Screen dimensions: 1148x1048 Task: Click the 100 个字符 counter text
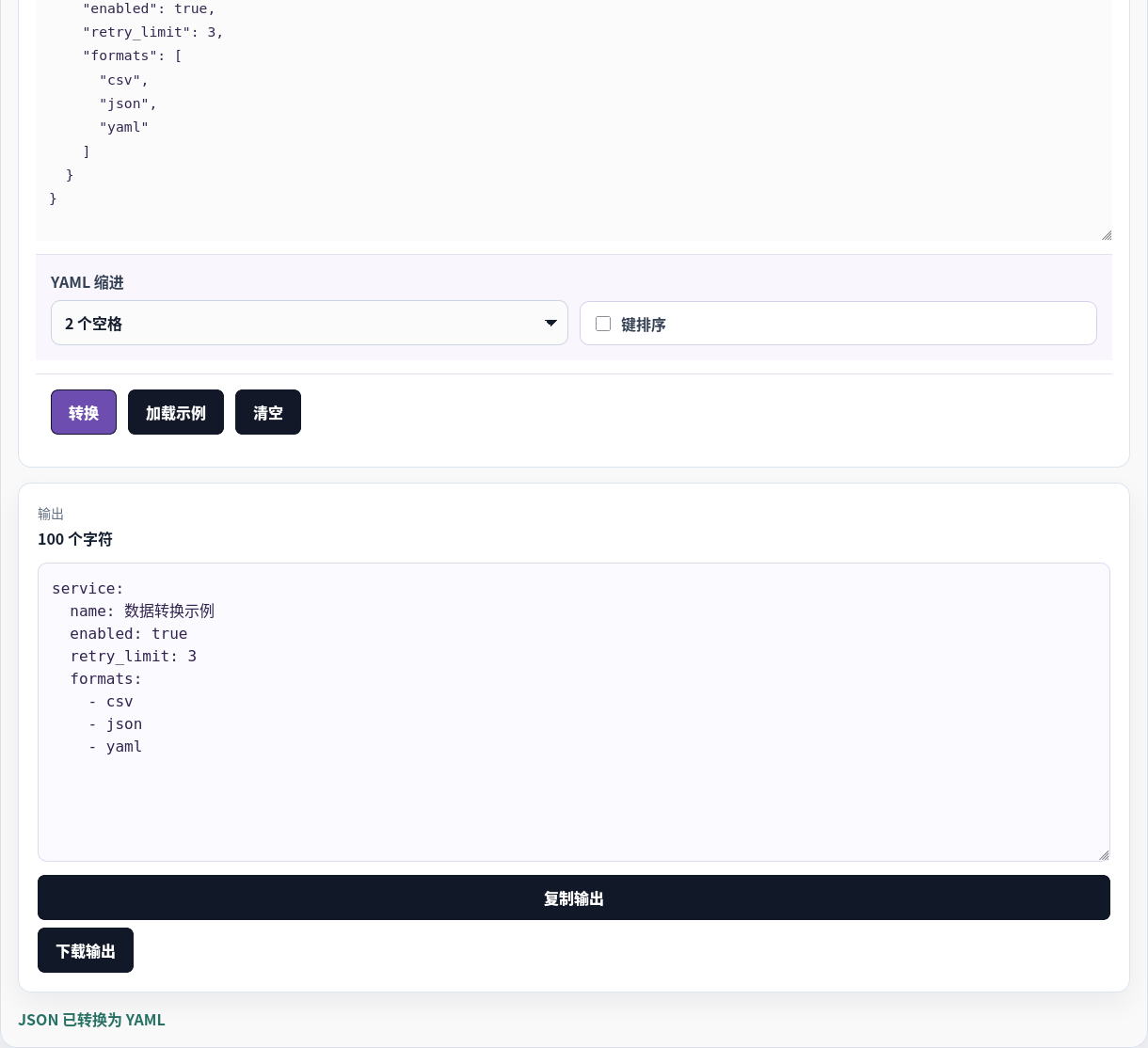point(75,539)
